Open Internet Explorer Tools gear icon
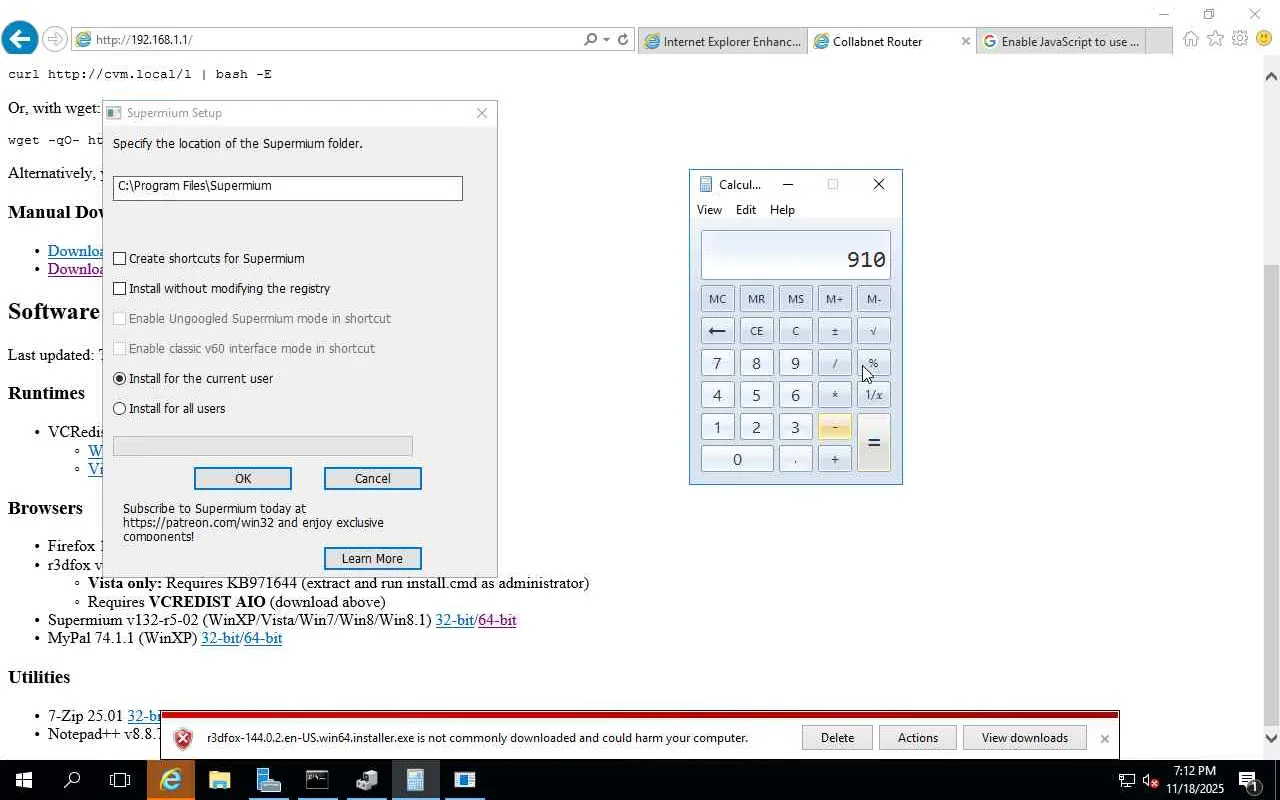 click(x=1240, y=39)
